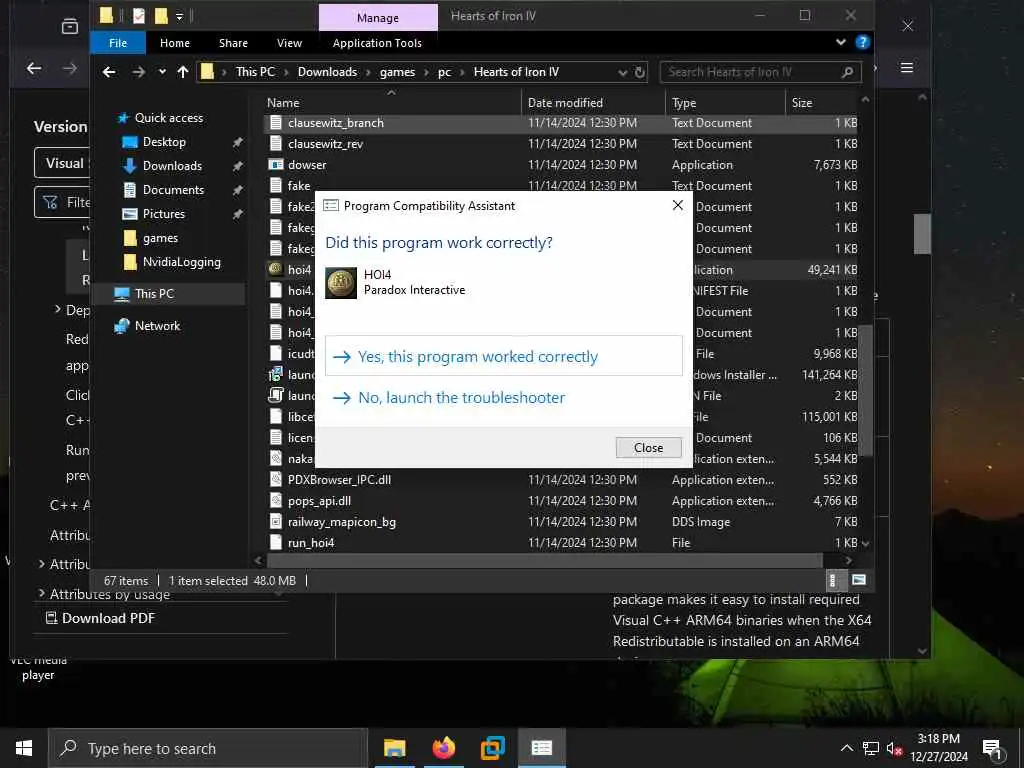Image resolution: width=1024 pixels, height=768 pixels.
Task: Open notification center icon
Action: (992, 749)
